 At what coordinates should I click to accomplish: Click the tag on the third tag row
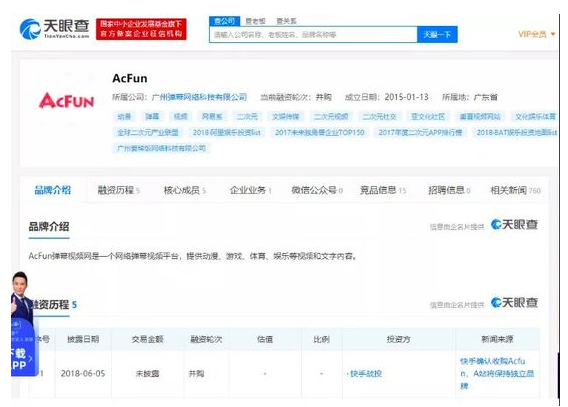tap(162, 148)
